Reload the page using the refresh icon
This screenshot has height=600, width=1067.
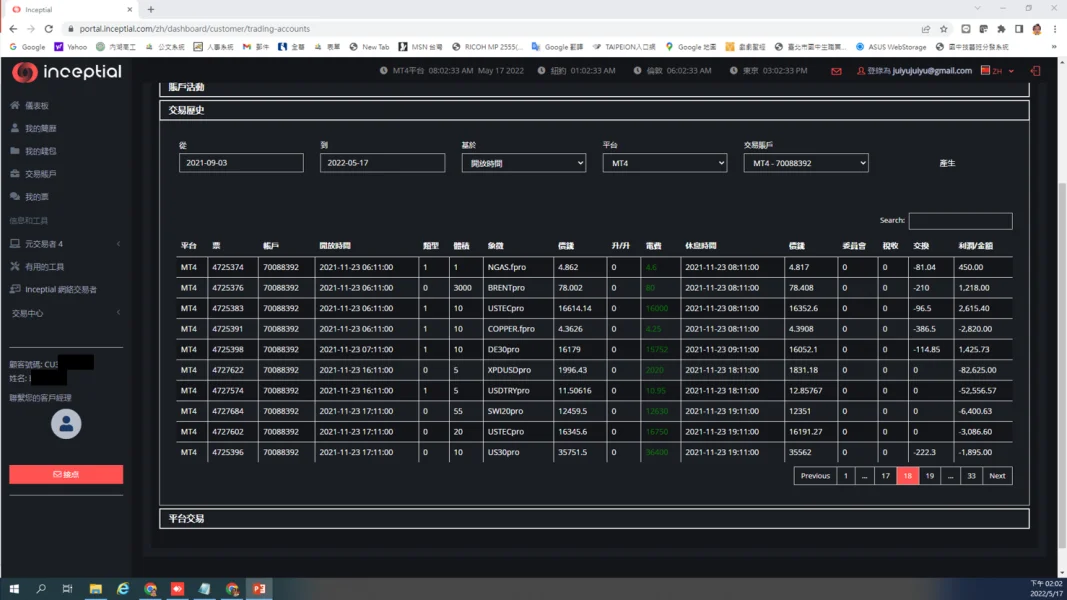[x=49, y=29]
